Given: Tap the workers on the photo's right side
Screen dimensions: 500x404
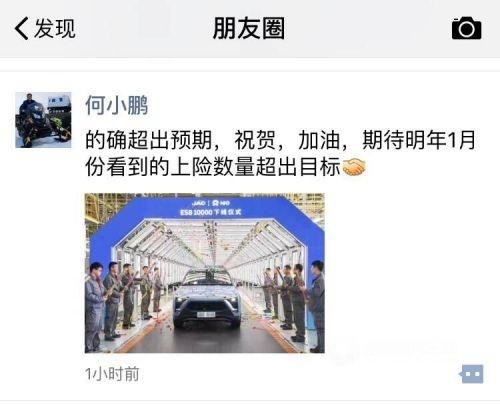Looking at the screenshot, I should 294,305.
